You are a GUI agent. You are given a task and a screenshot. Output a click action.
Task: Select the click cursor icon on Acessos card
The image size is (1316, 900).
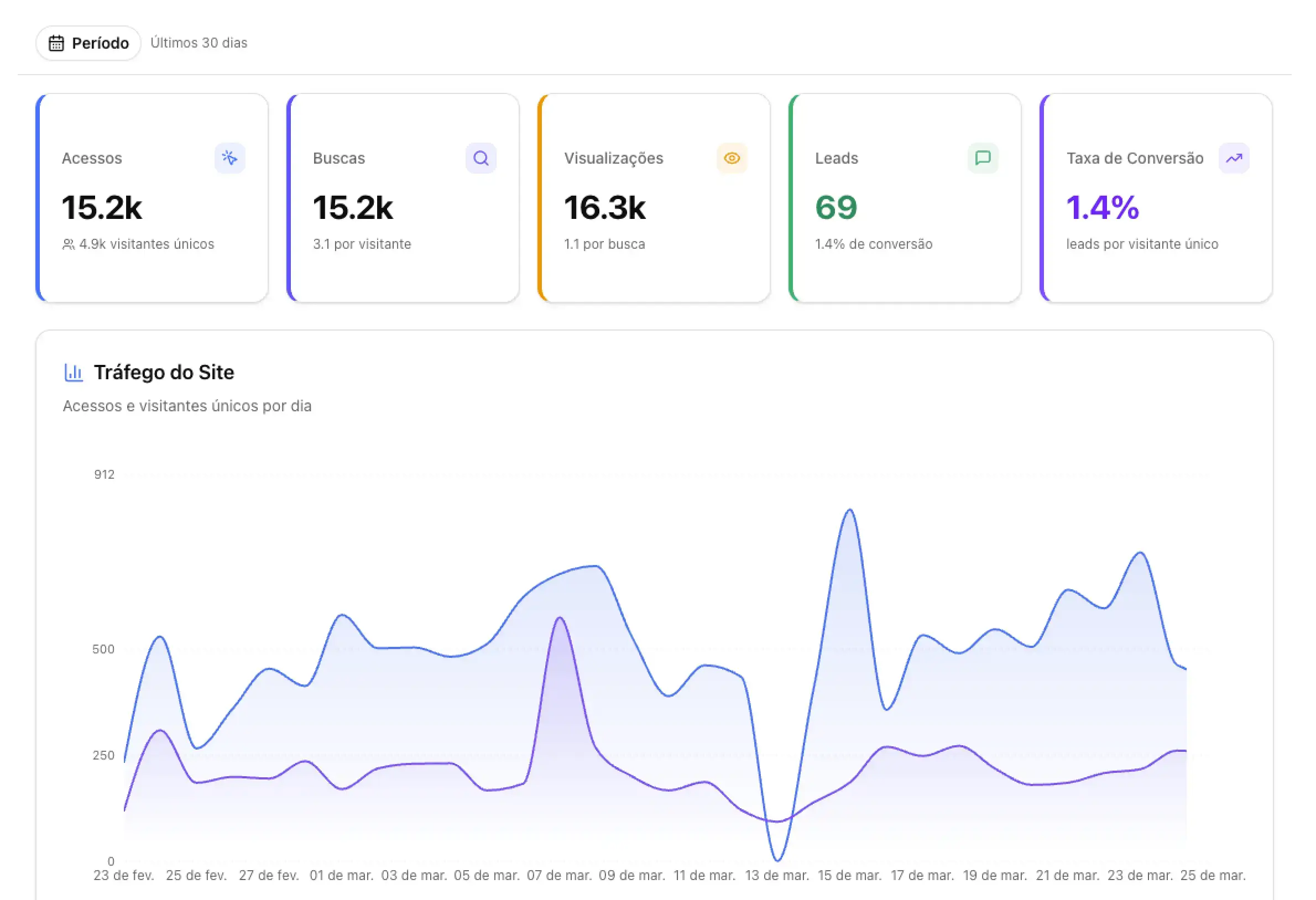(230, 159)
